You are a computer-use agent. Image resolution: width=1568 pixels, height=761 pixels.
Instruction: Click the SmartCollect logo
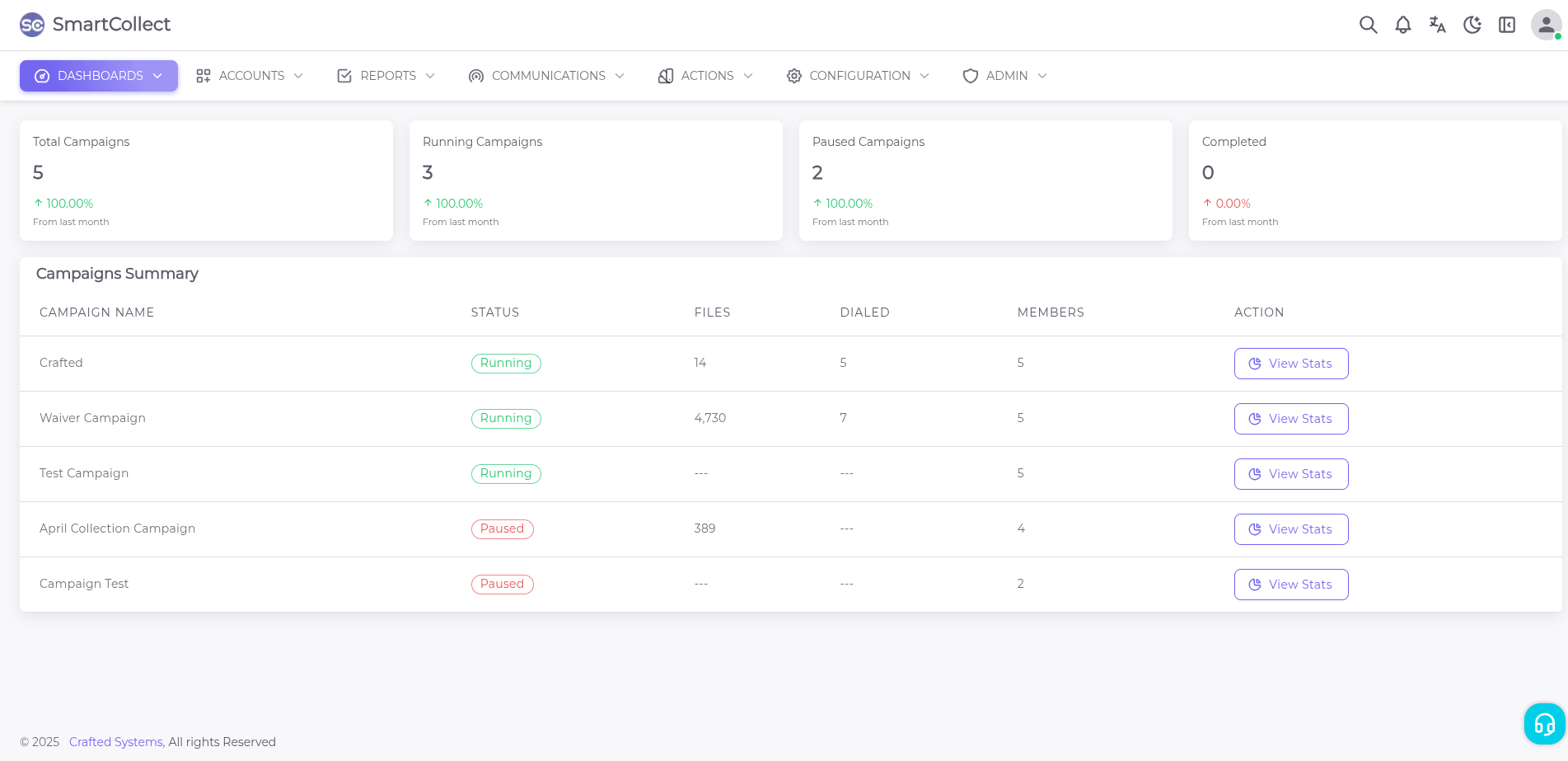(95, 25)
